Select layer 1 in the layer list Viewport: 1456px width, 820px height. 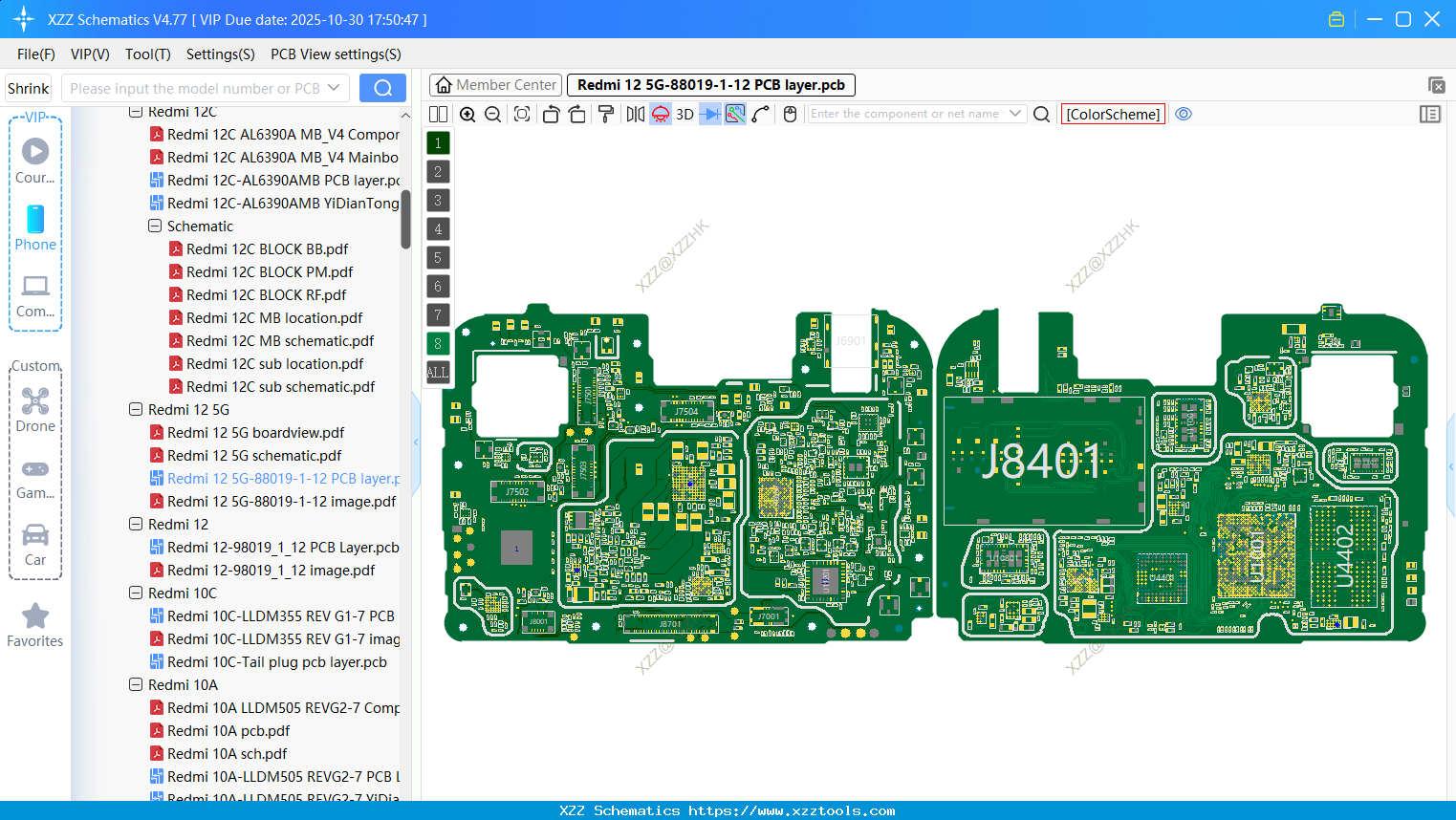[437, 142]
